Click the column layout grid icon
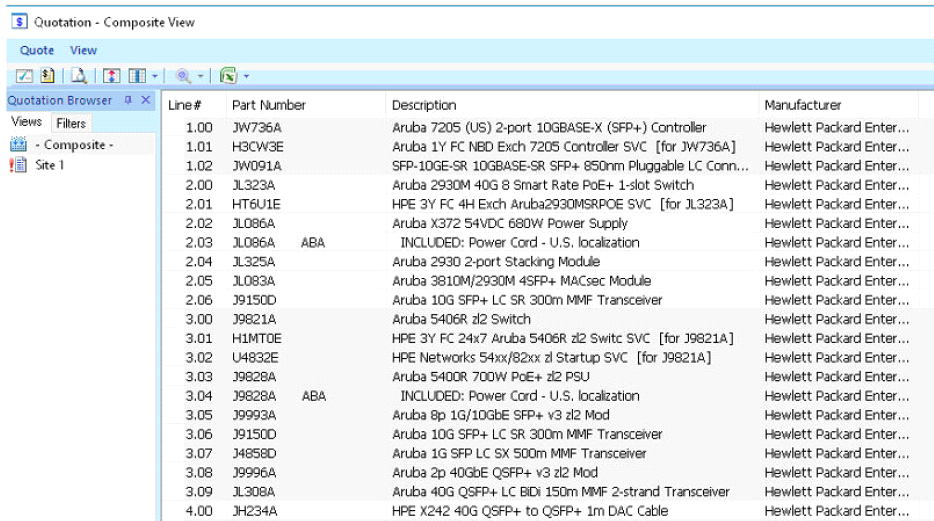The height and width of the screenshot is (521, 934). pos(137,76)
